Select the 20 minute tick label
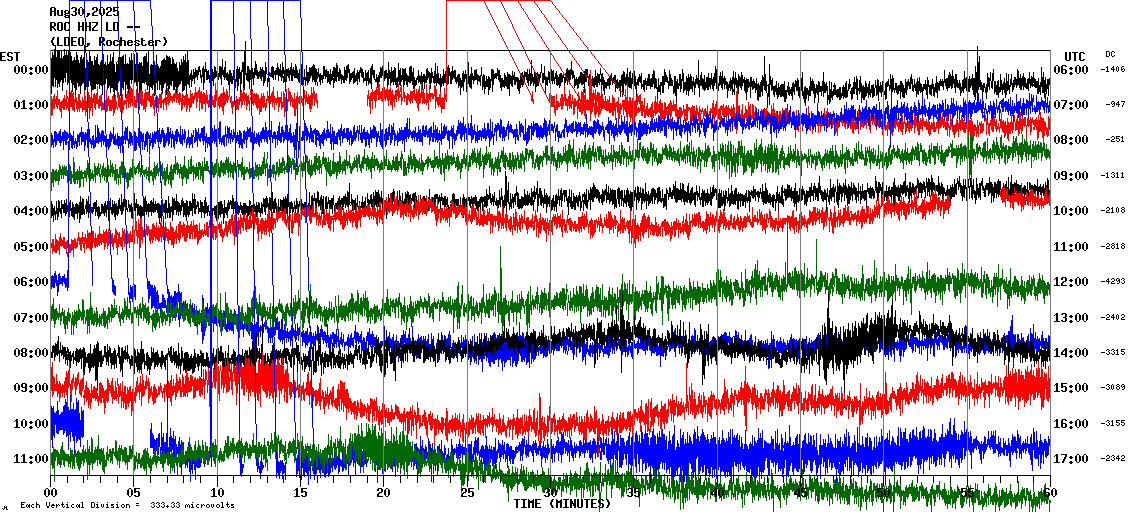Screen dimensions: 1130x519 tap(384, 493)
